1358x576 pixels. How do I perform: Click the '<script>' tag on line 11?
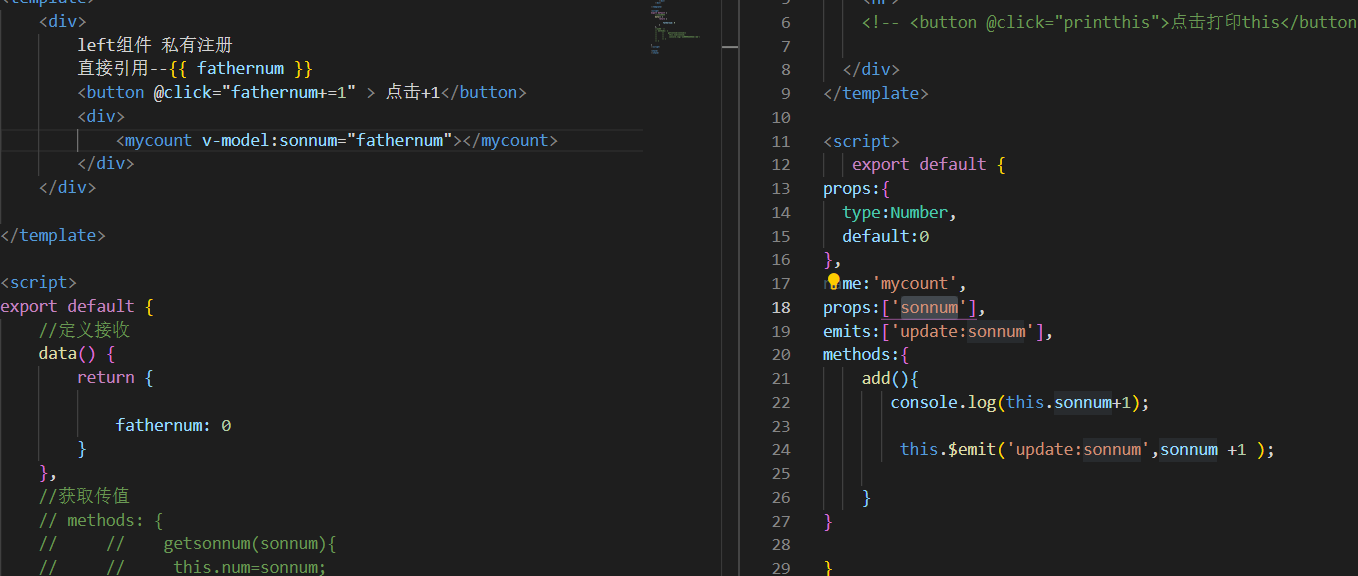861,141
